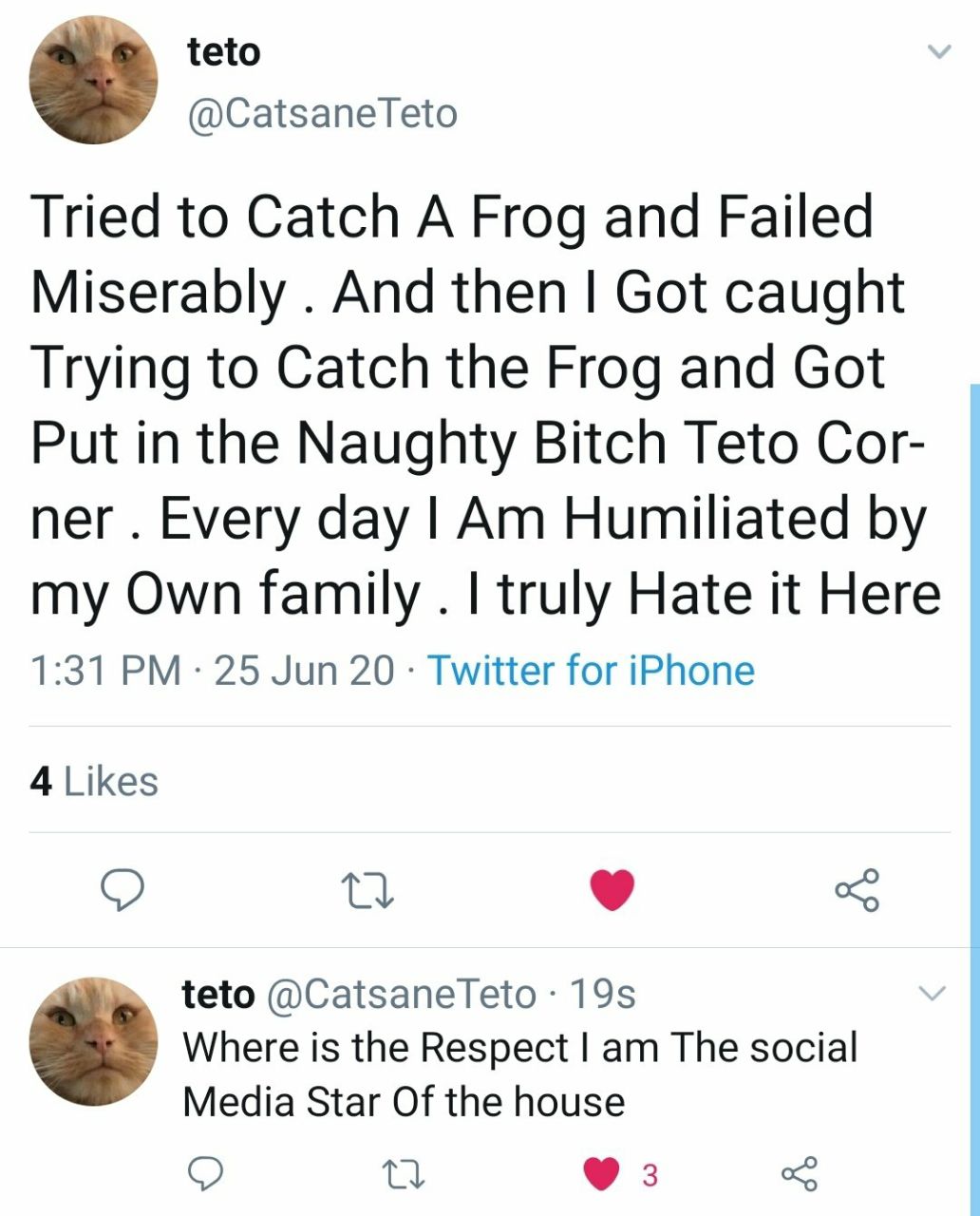Retweet the main frog tweet
This screenshot has height=1216, width=980.
[x=367, y=890]
